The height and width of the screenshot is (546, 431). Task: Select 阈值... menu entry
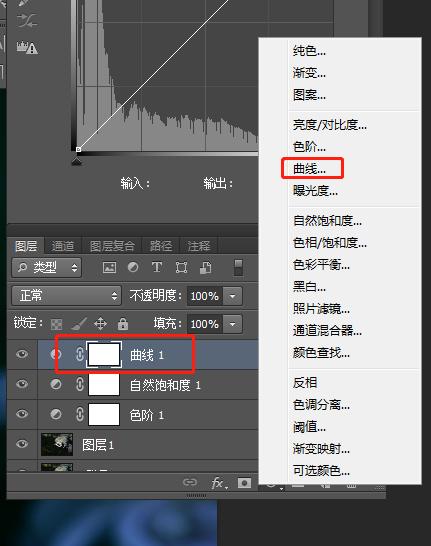309,427
